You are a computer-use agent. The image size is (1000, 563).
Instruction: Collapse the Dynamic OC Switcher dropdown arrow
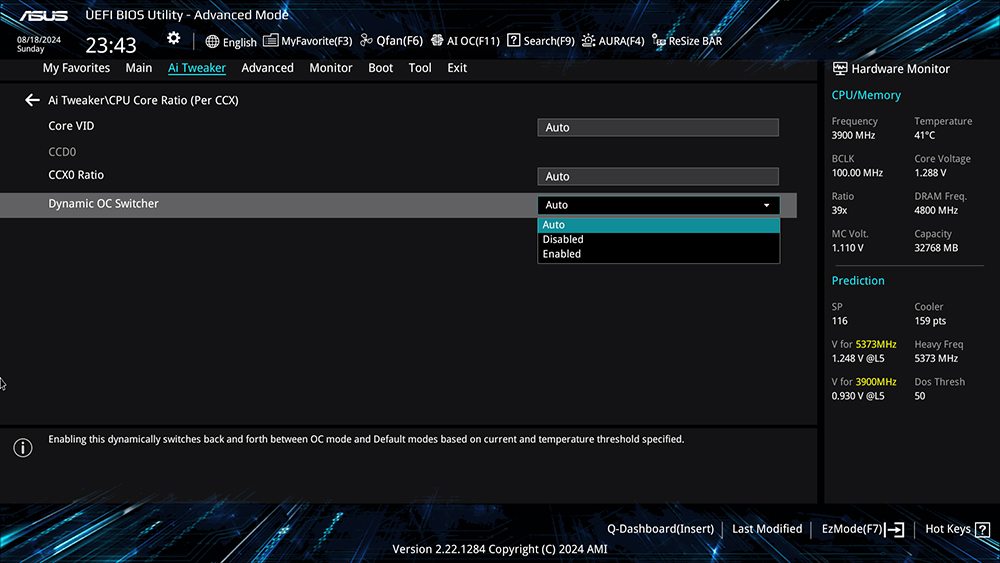click(x=767, y=205)
